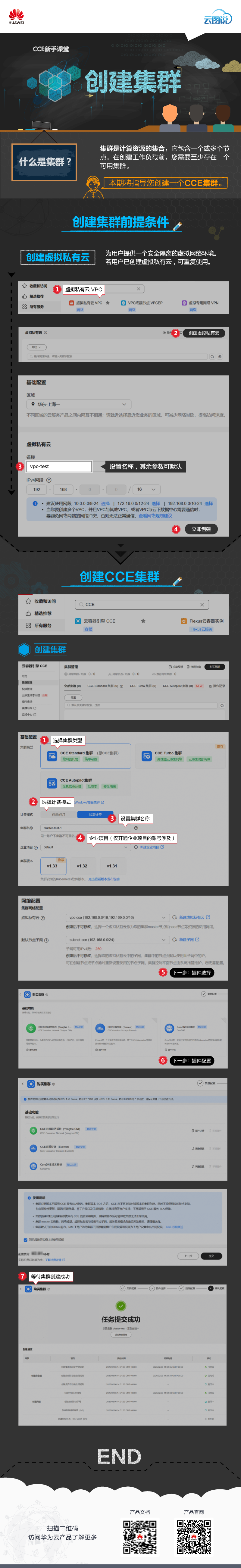This screenshot has width=241, height=1568.
Task: Click the 提交 button
Action: pos(211,1256)
